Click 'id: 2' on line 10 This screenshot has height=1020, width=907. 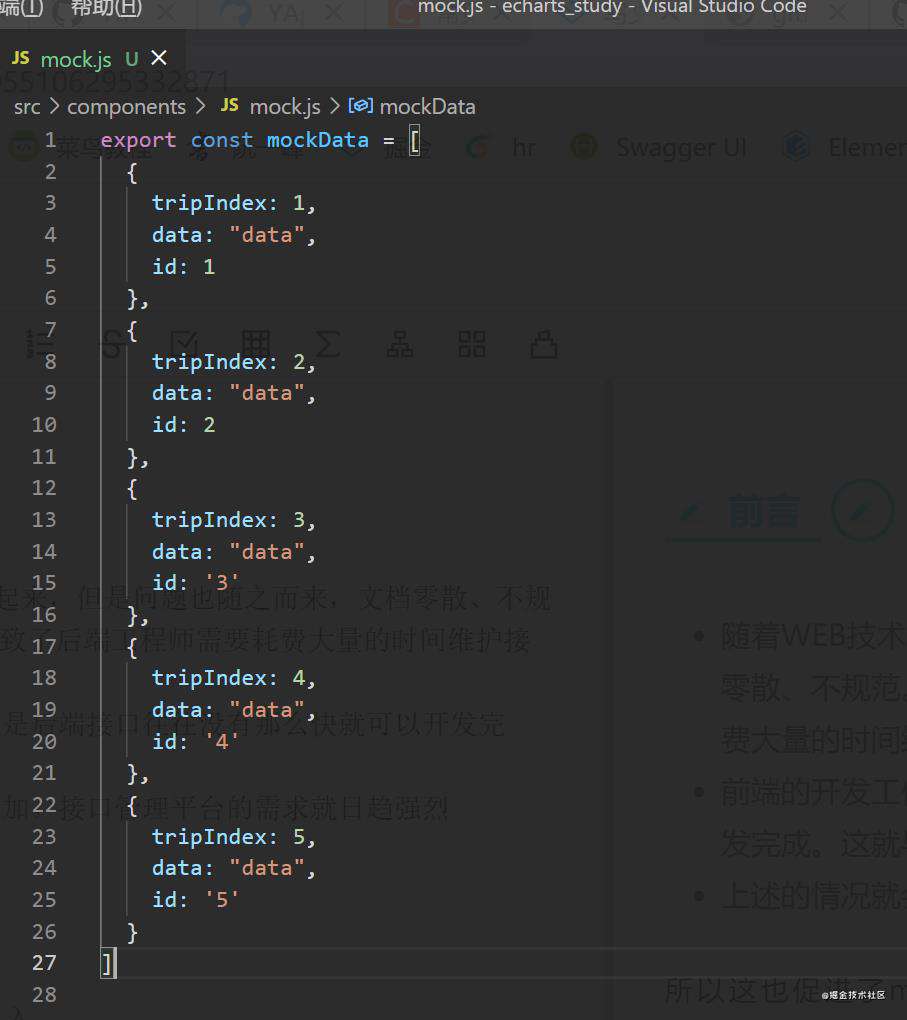coord(183,425)
